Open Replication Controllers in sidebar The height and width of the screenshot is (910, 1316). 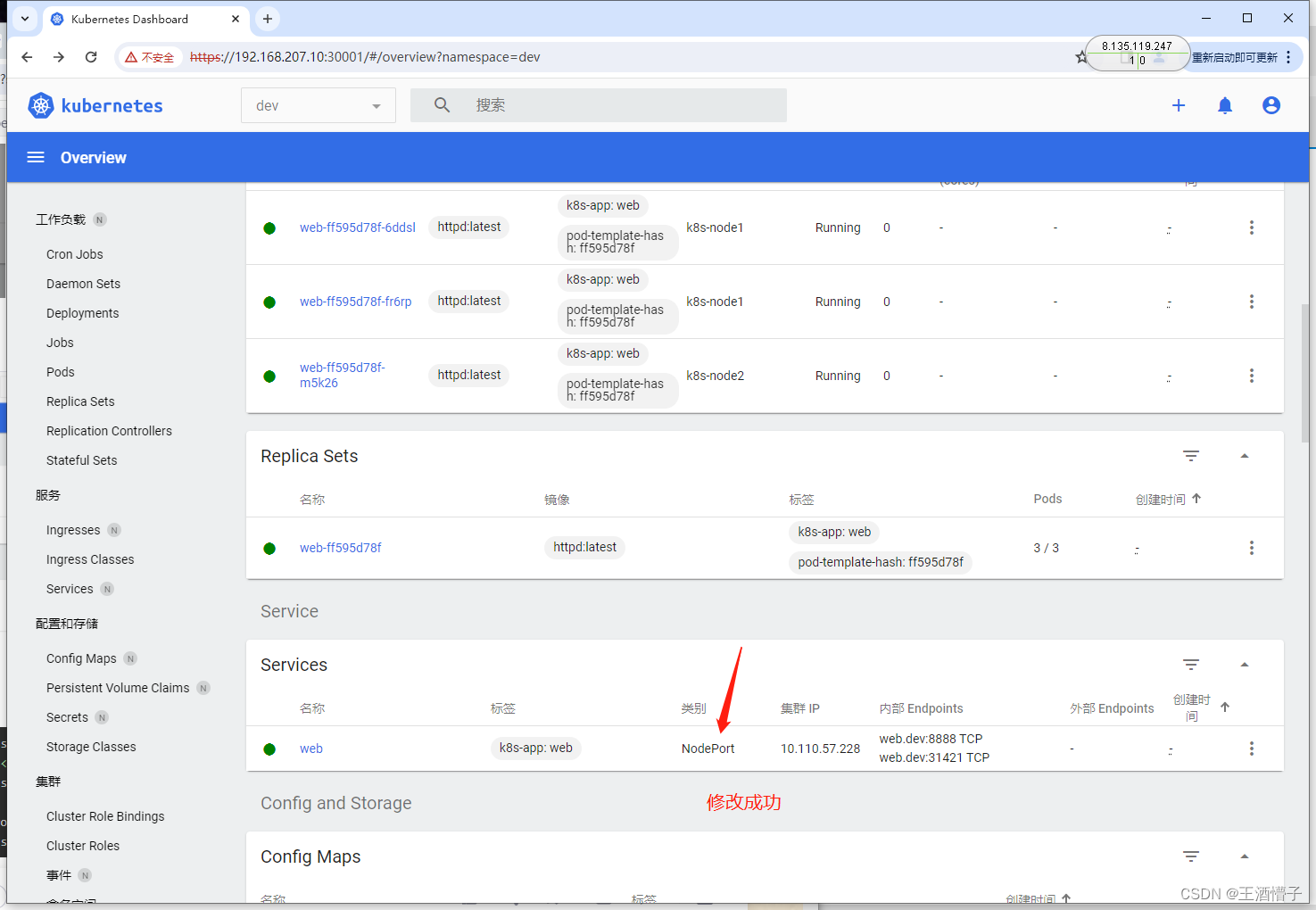click(109, 431)
